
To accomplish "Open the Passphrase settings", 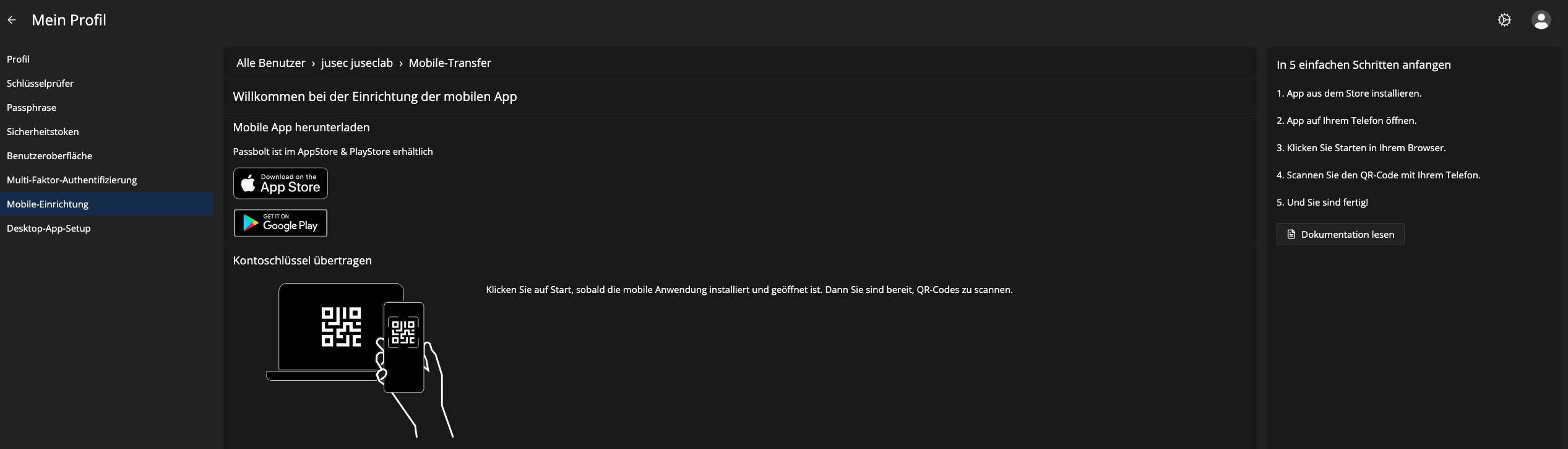I will 32,108.
